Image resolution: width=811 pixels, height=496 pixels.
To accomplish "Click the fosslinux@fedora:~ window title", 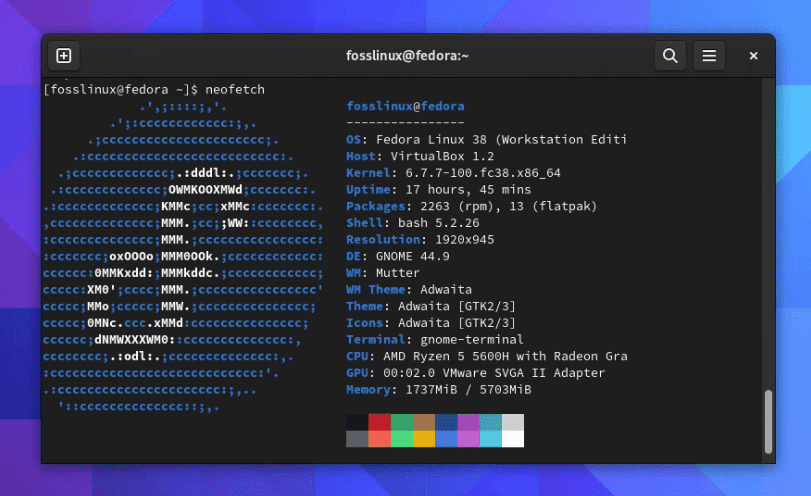I will click(407, 55).
